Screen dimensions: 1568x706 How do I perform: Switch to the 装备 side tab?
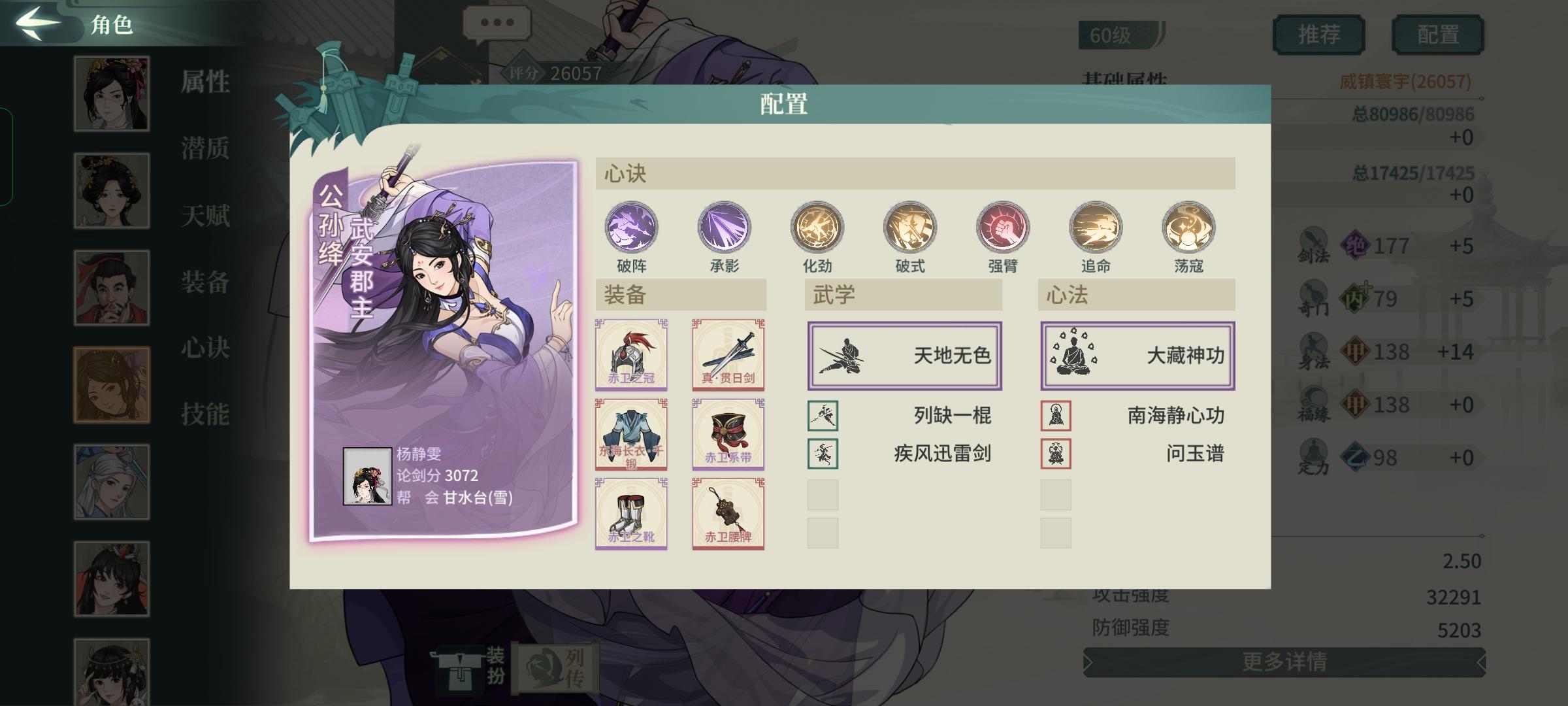(x=205, y=282)
